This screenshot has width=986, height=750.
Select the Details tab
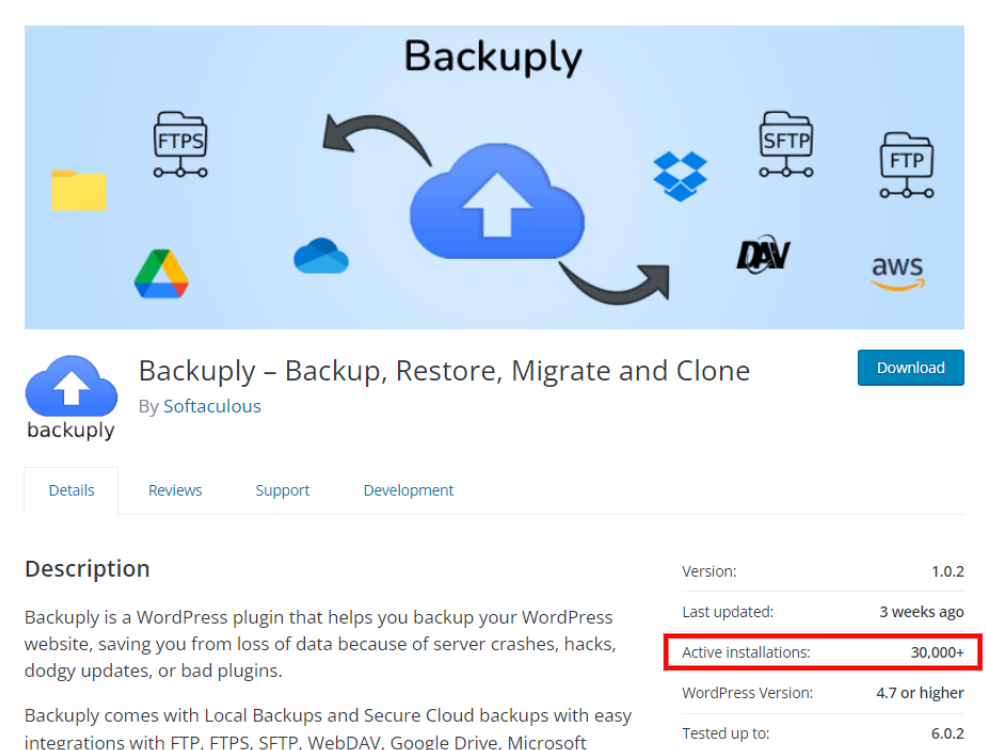71,490
